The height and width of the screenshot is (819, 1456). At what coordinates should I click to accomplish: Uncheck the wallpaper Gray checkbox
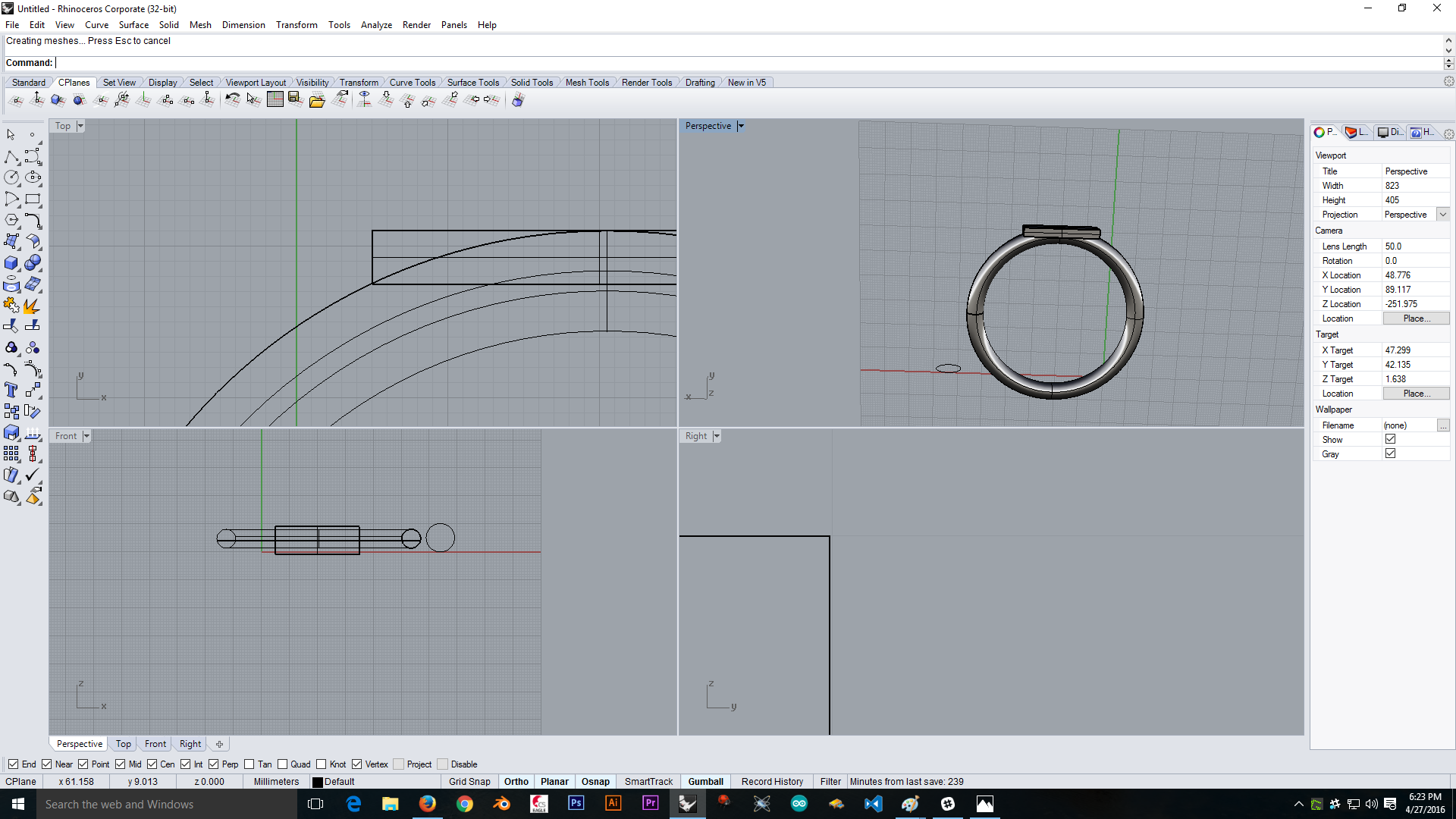(x=1390, y=453)
